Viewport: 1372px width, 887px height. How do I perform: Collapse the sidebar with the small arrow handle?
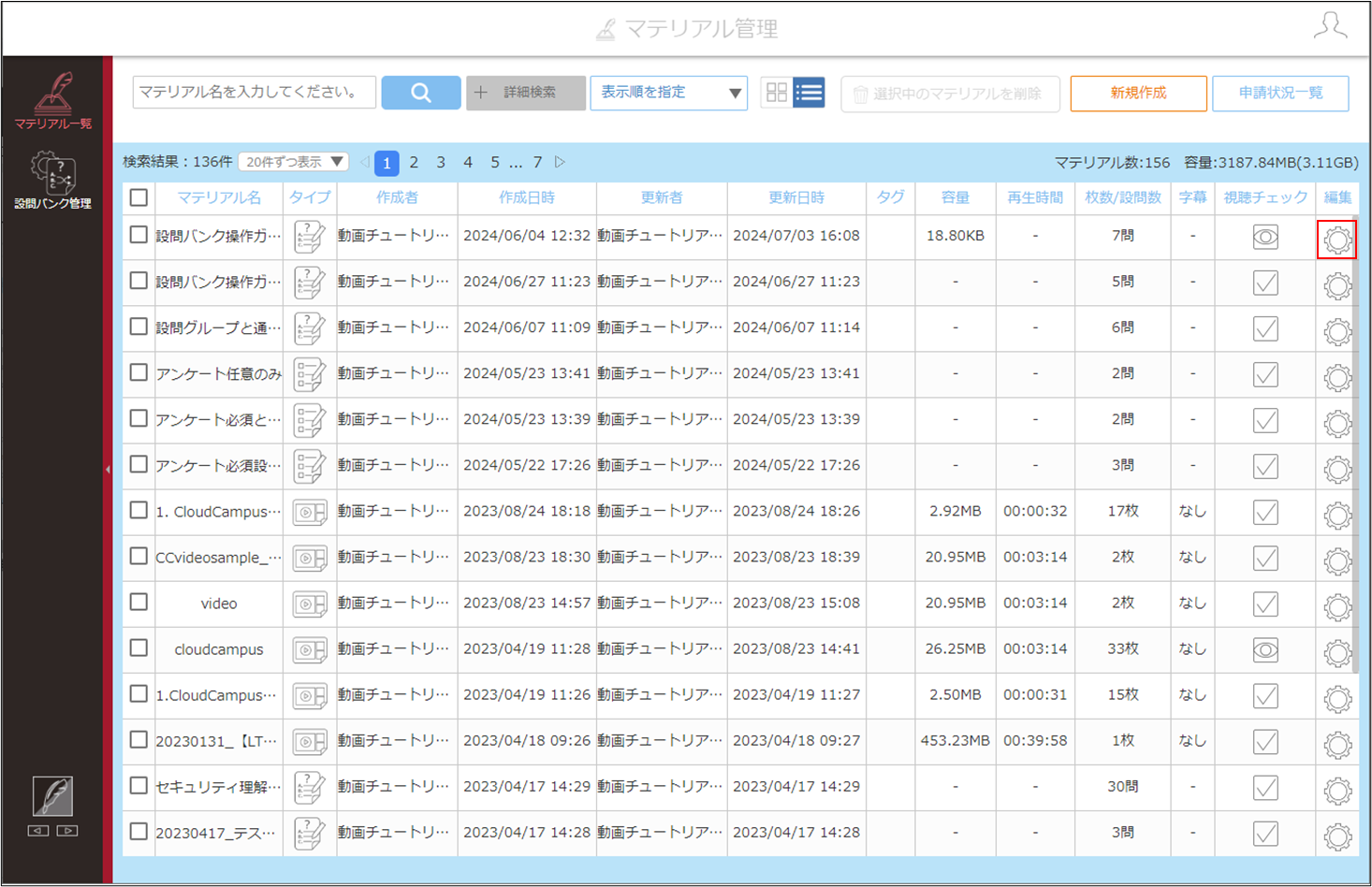(108, 470)
